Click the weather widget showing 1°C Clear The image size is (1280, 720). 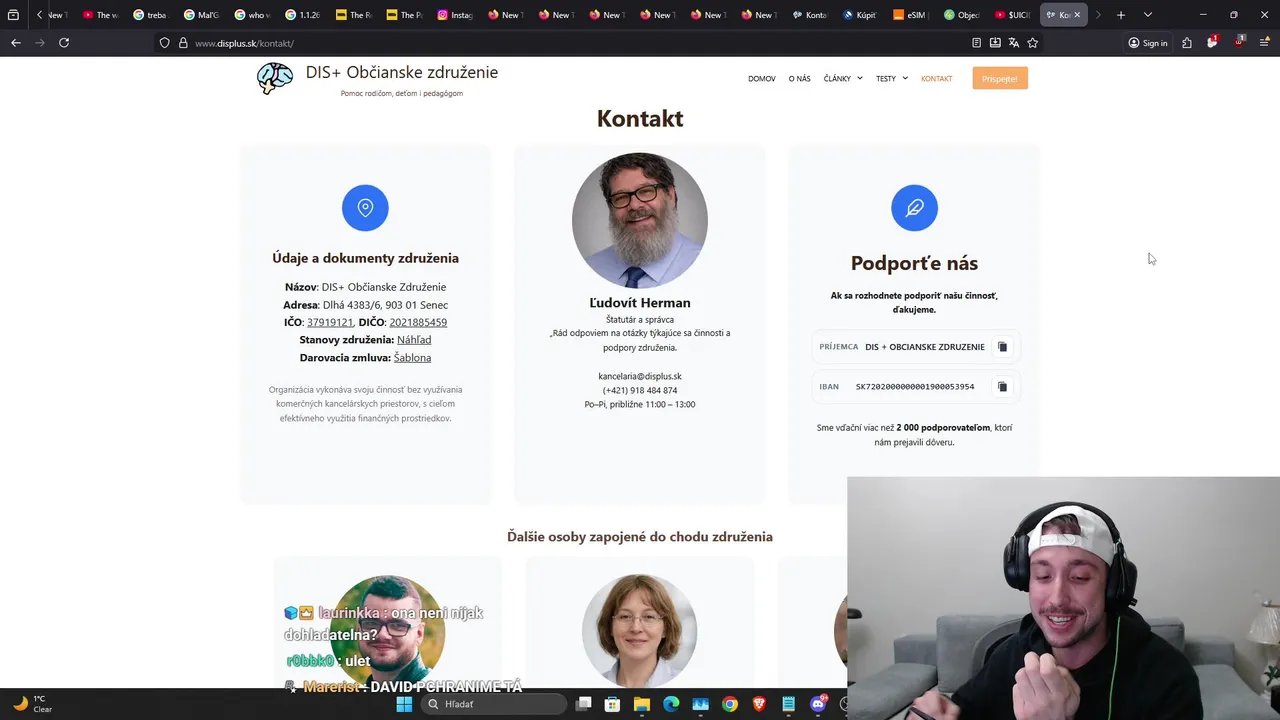click(32, 704)
